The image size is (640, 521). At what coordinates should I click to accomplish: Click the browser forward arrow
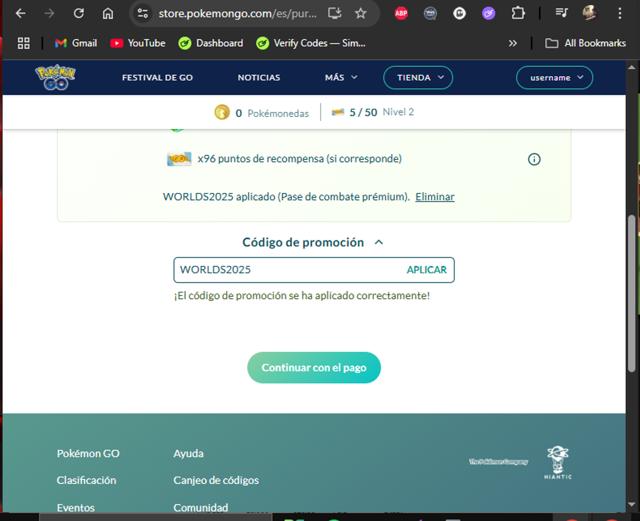pyautogui.click(x=49, y=13)
